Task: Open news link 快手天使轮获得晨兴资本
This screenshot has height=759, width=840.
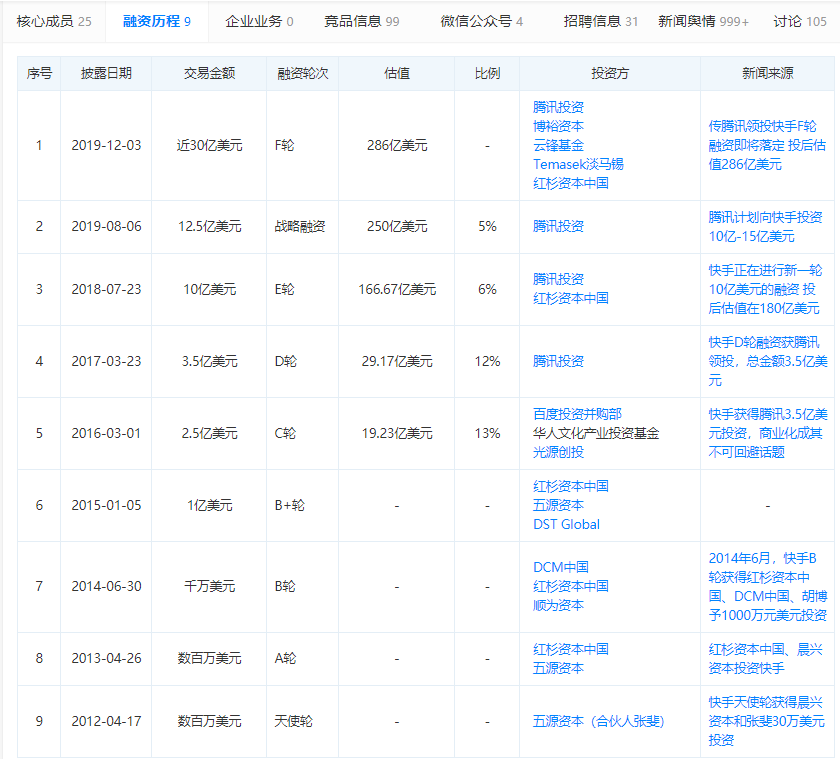Action: 767,721
